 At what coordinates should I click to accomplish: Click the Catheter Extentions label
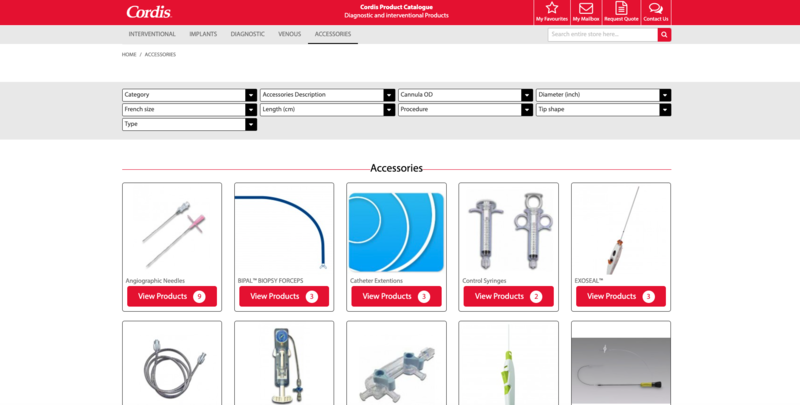(376, 281)
